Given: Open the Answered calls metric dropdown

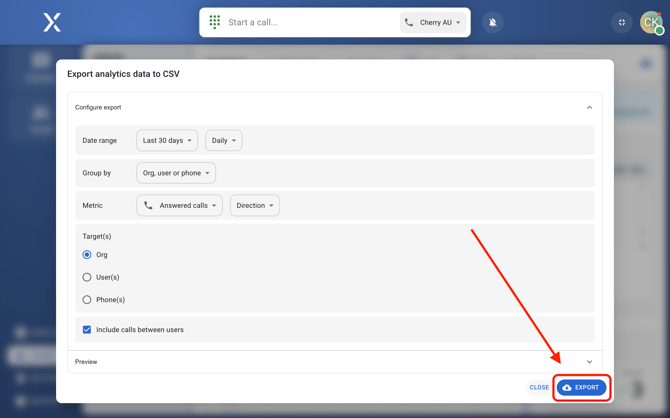Looking at the screenshot, I should point(180,206).
